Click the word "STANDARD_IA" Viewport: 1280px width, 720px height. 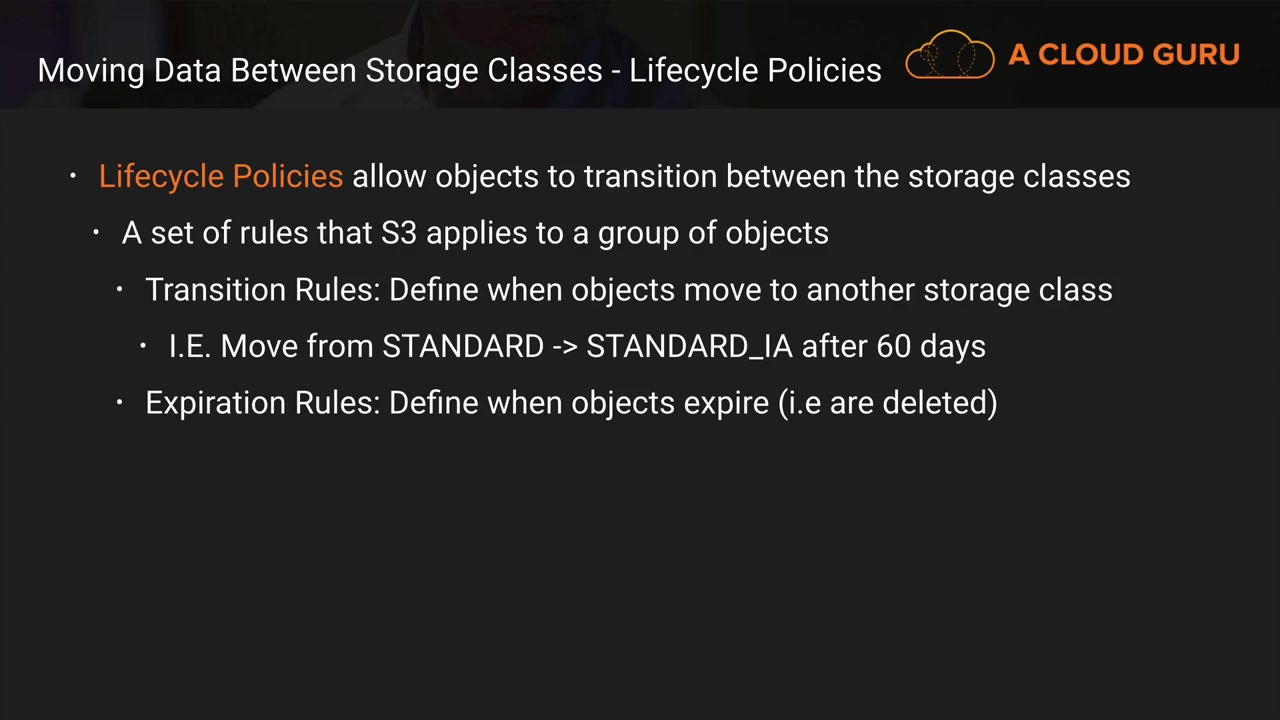coord(689,347)
